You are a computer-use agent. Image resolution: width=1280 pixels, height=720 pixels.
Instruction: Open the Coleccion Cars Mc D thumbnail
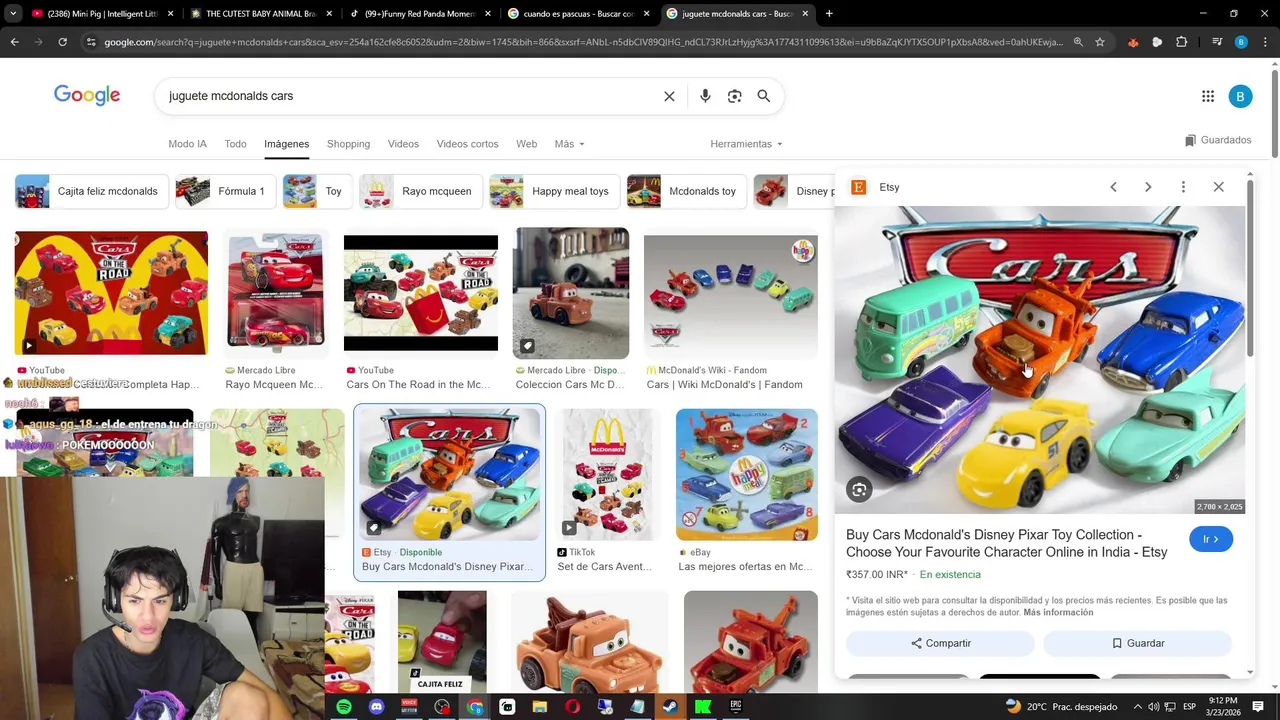pyautogui.click(x=571, y=293)
